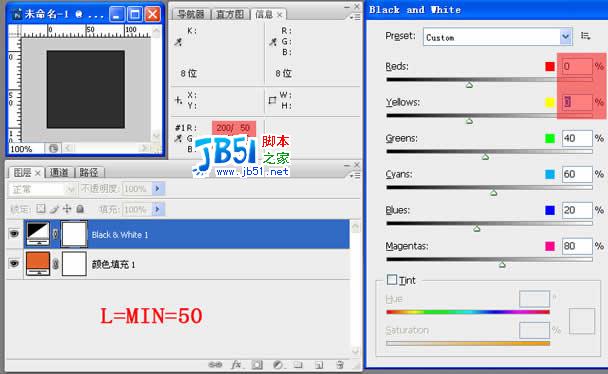Select the 图层 tab

coord(22,173)
